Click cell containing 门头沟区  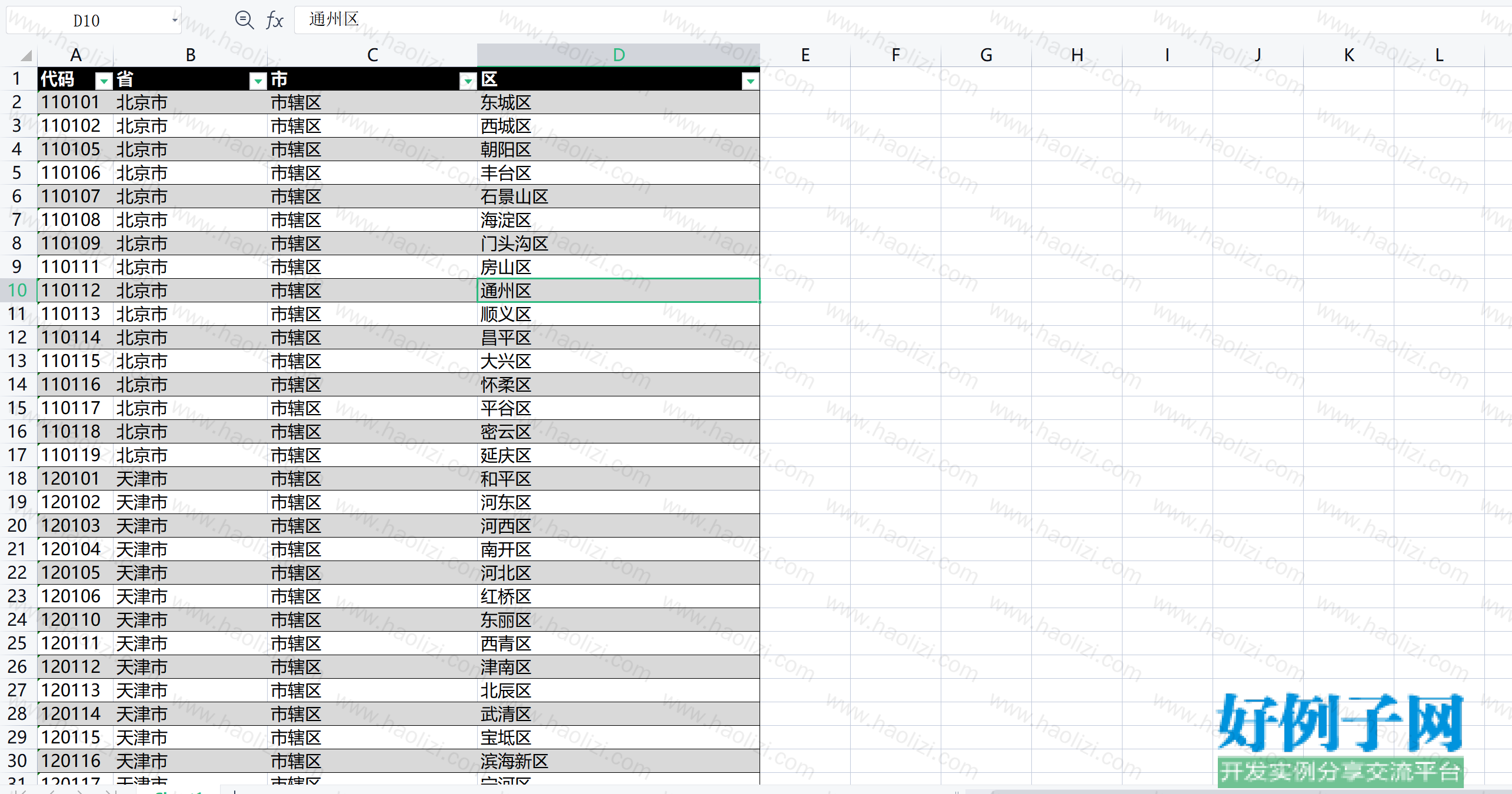tap(618, 243)
